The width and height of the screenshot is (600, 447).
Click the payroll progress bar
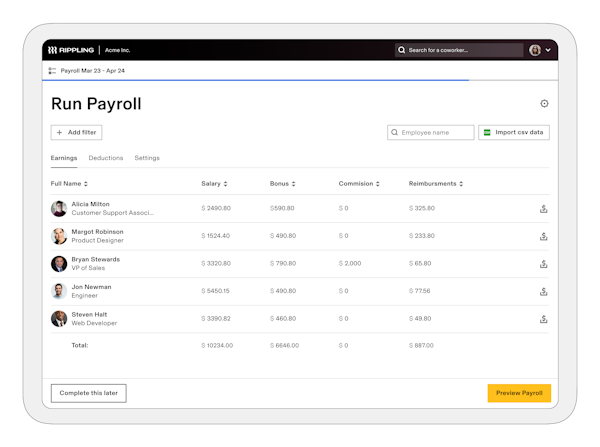pyautogui.click(x=260, y=80)
